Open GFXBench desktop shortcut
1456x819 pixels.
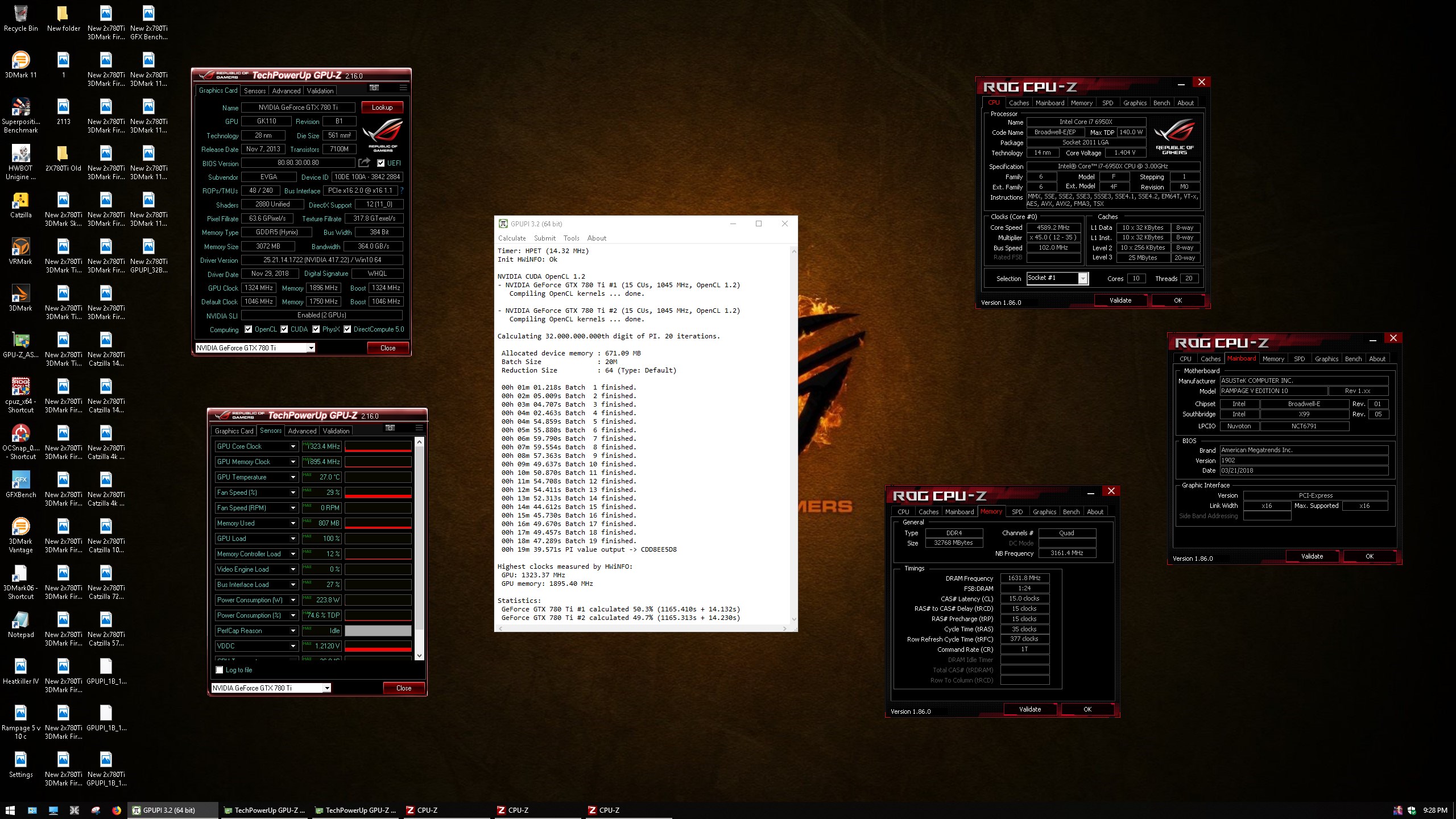(21, 485)
